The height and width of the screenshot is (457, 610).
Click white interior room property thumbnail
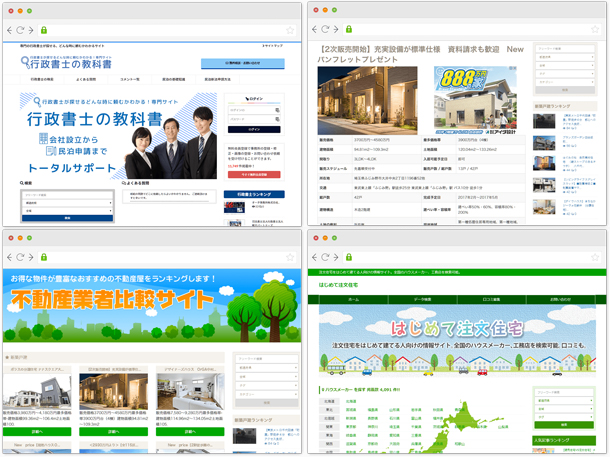pos(190,391)
